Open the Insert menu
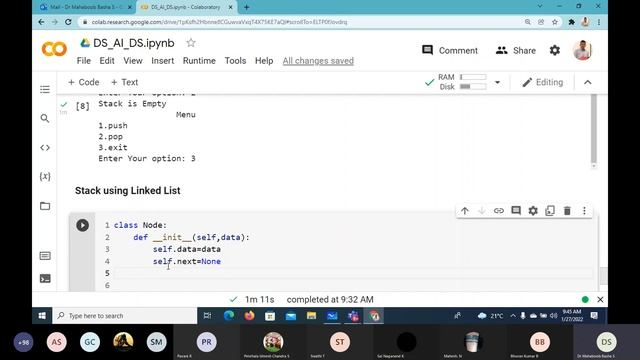 (x=162, y=61)
